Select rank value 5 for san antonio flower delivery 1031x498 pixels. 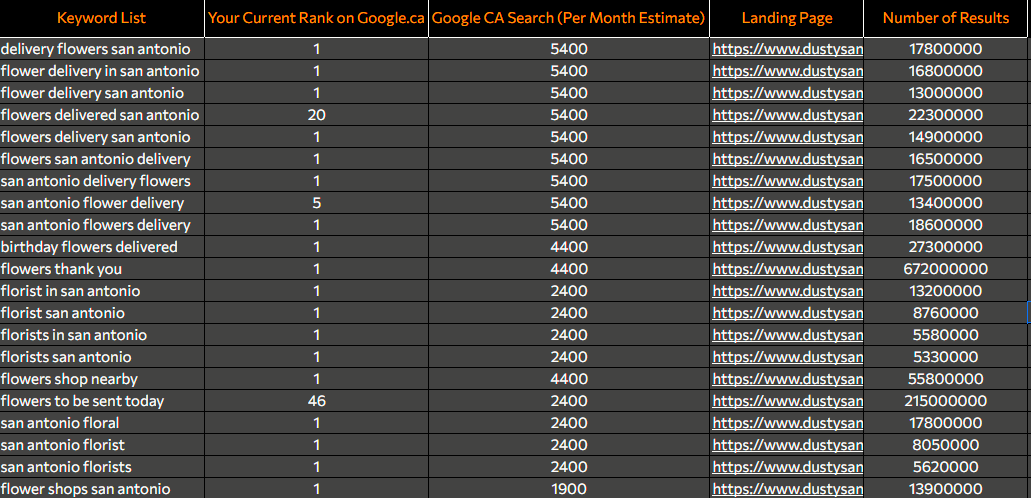(x=317, y=203)
